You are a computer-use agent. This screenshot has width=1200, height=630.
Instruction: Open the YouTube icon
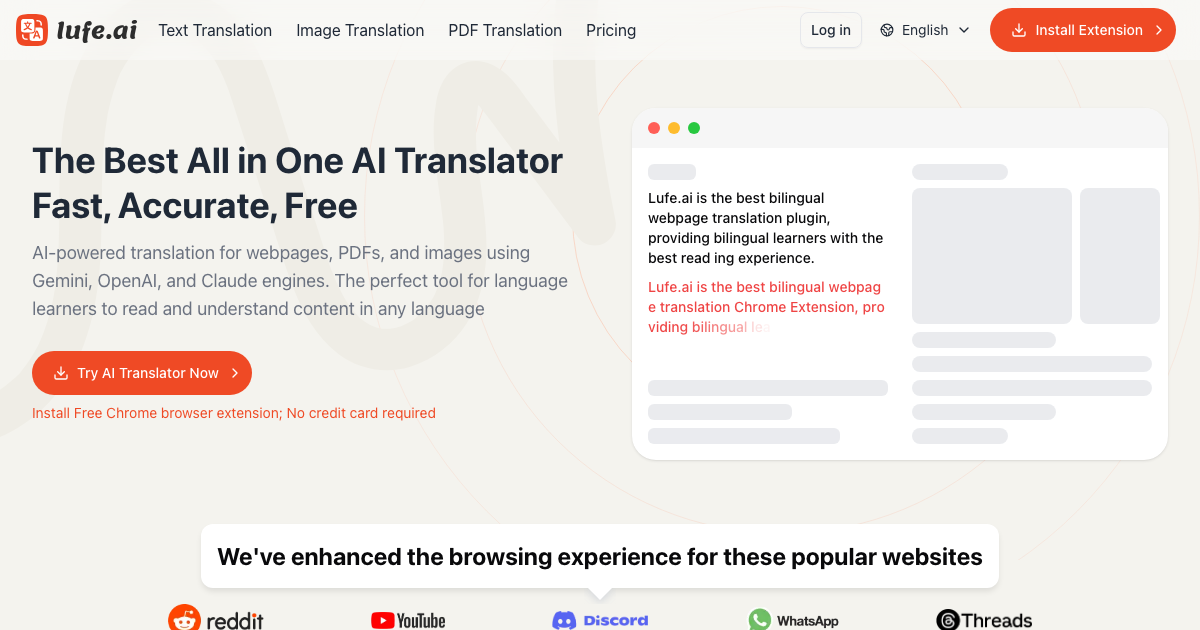tap(383, 620)
